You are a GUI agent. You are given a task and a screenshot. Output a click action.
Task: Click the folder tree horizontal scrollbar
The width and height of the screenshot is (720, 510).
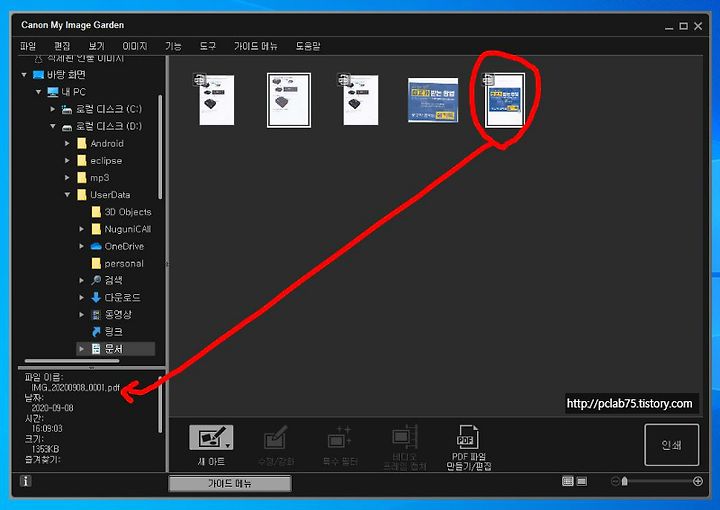pos(72,361)
